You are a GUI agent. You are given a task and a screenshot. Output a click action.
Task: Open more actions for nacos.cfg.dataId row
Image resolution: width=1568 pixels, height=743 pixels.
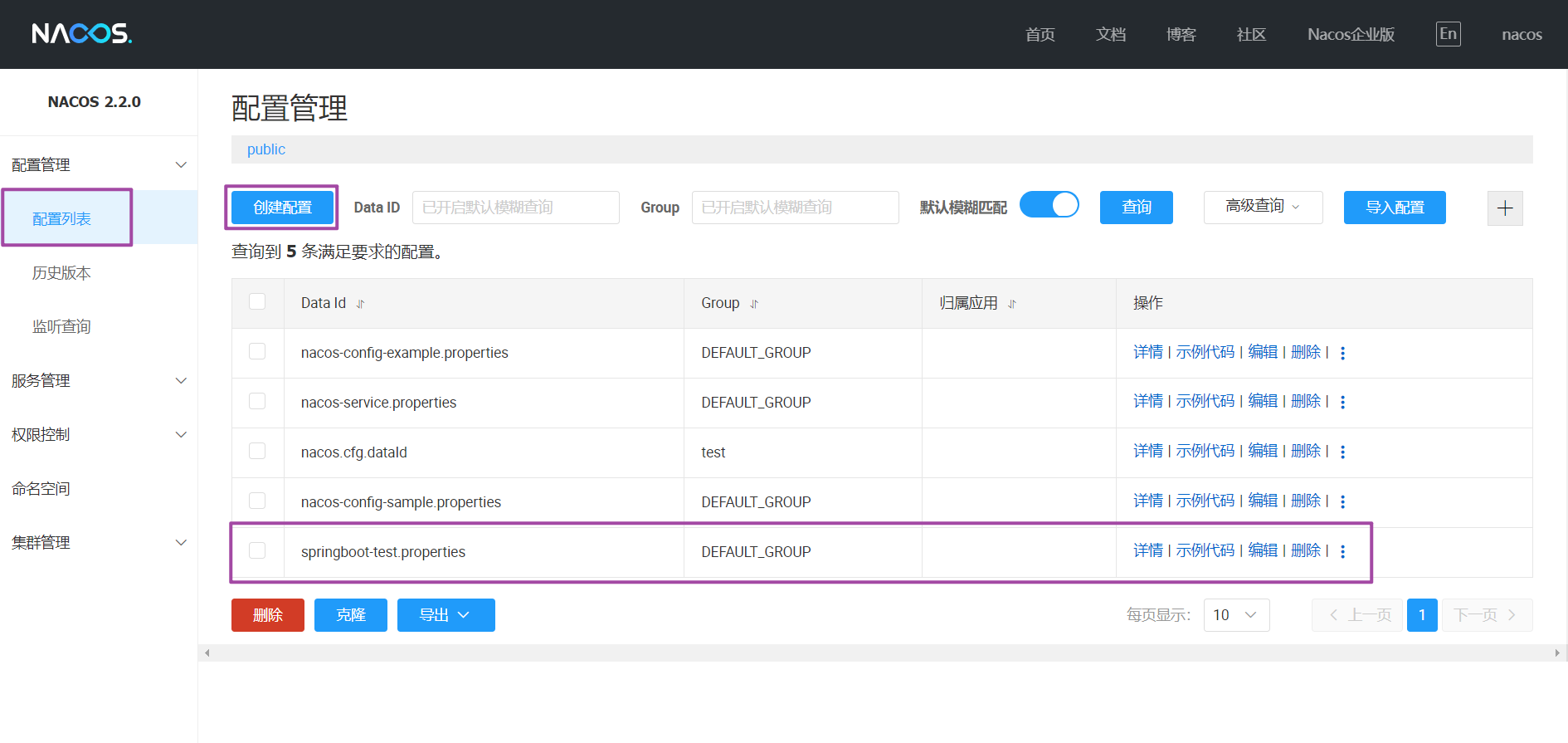(1342, 452)
